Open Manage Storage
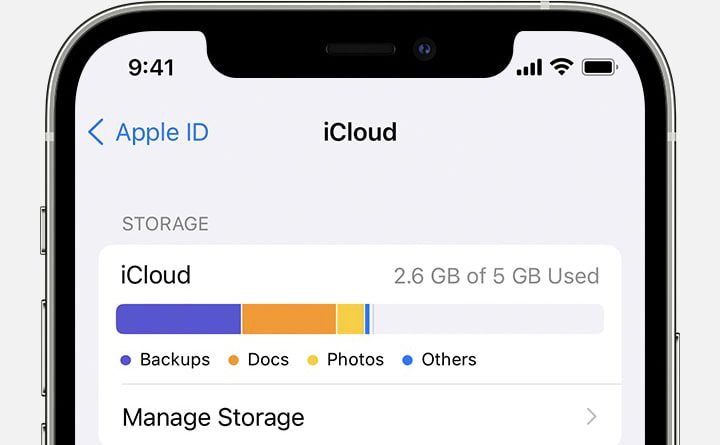The image size is (720, 445). pyautogui.click(x=360, y=417)
